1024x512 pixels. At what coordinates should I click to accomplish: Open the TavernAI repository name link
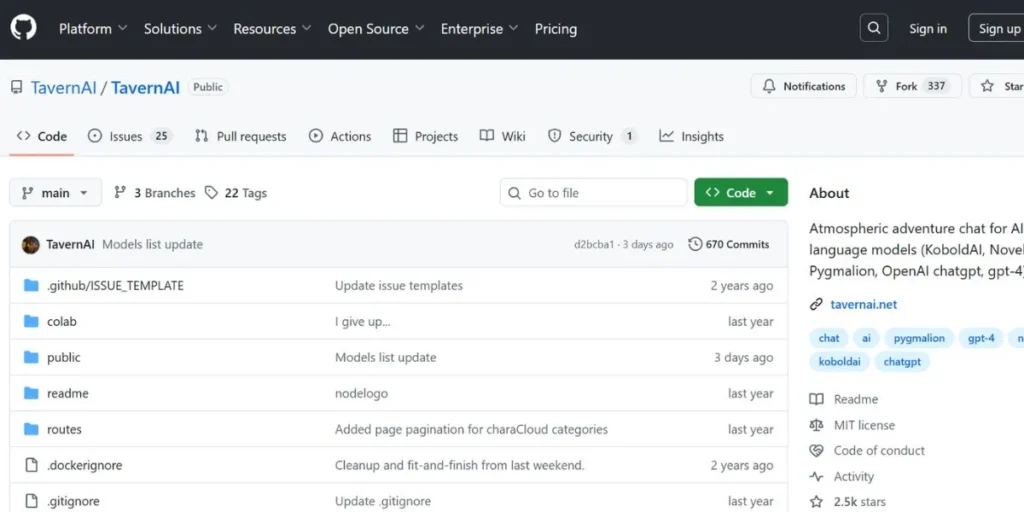click(145, 88)
